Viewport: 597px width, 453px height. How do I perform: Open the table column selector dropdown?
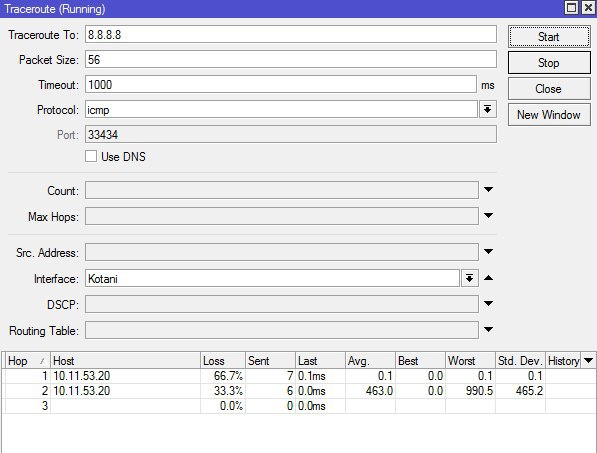pos(588,360)
